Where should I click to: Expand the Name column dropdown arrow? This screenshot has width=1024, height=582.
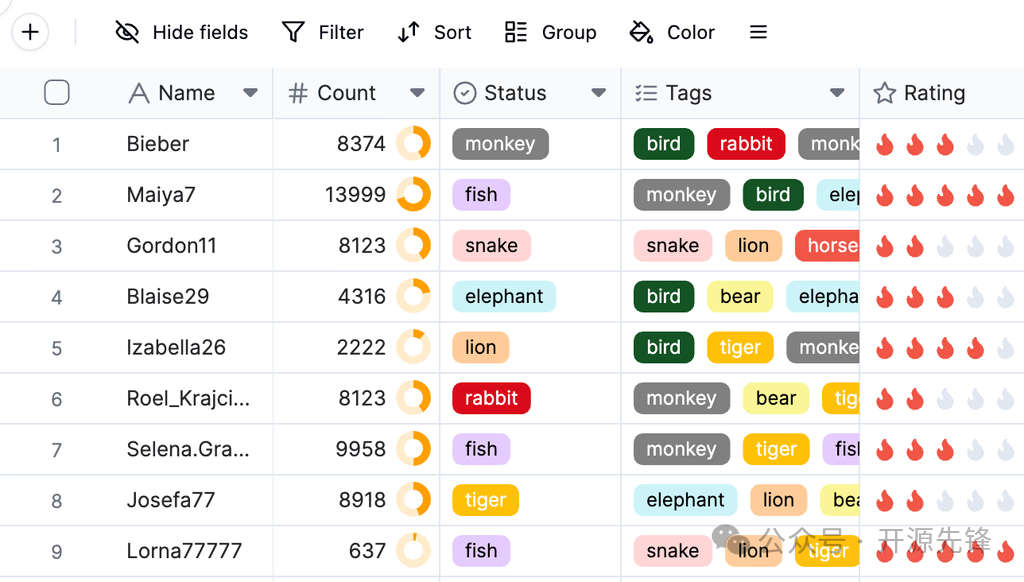(x=250, y=93)
